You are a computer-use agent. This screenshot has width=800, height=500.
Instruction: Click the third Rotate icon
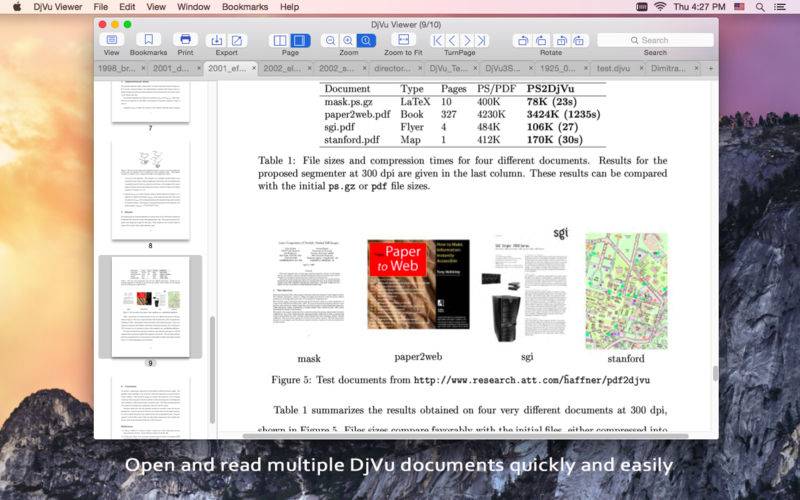click(561, 40)
